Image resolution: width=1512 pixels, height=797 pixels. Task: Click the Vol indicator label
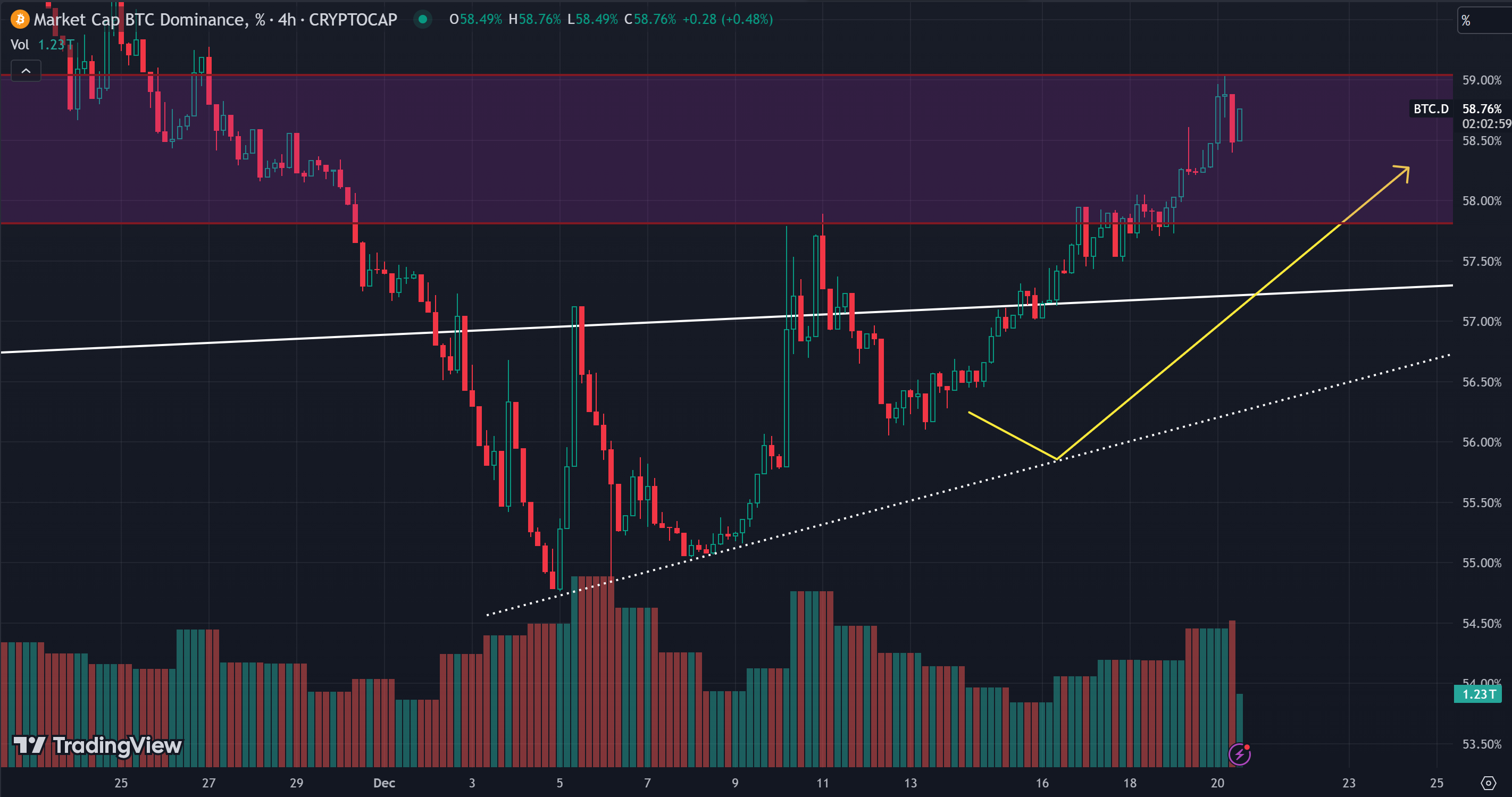pyautogui.click(x=20, y=45)
